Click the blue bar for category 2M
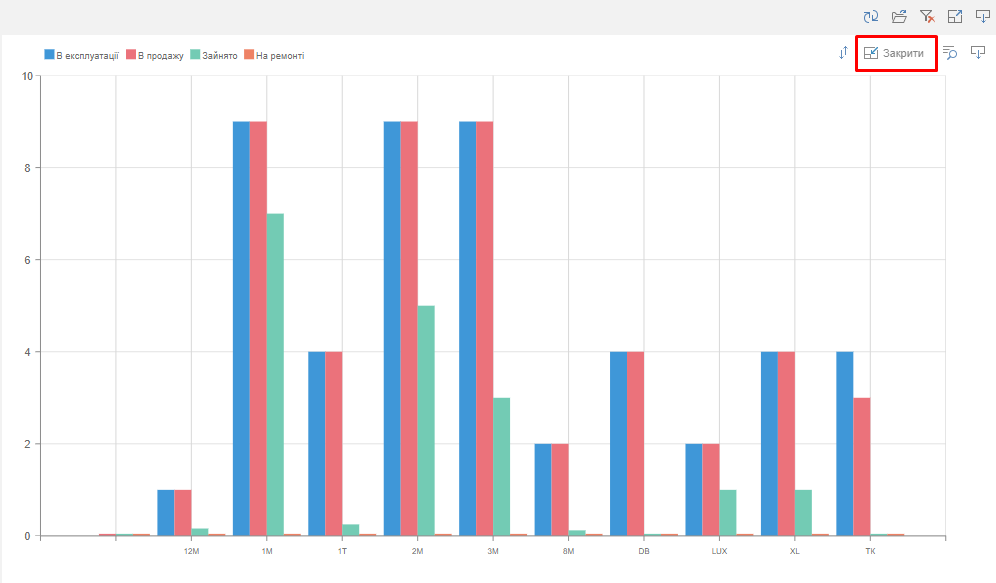Viewport: 996px width, 583px height. (392, 328)
